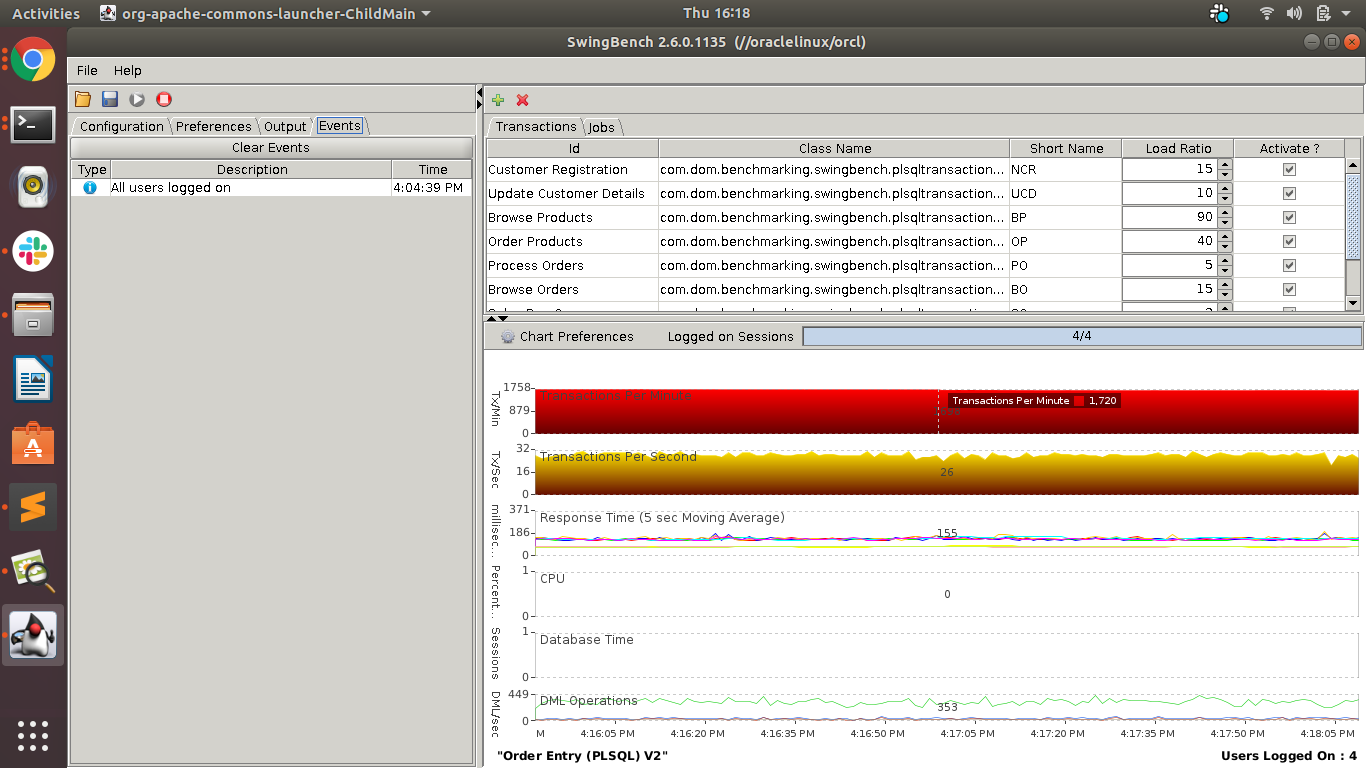Open the volume indicator in top bar
The height and width of the screenshot is (768, 1366).
coord(1295,13)
